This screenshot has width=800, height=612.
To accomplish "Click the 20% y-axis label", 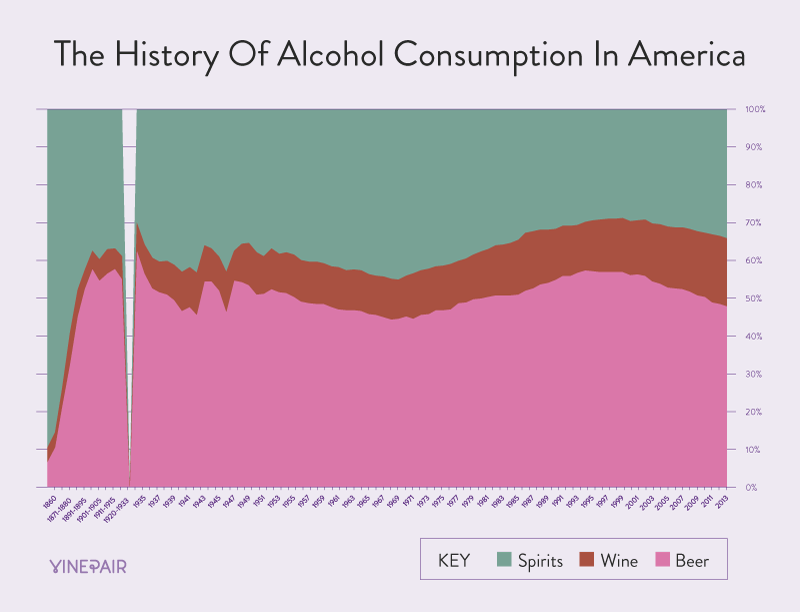I will click(x=754, y=412).
